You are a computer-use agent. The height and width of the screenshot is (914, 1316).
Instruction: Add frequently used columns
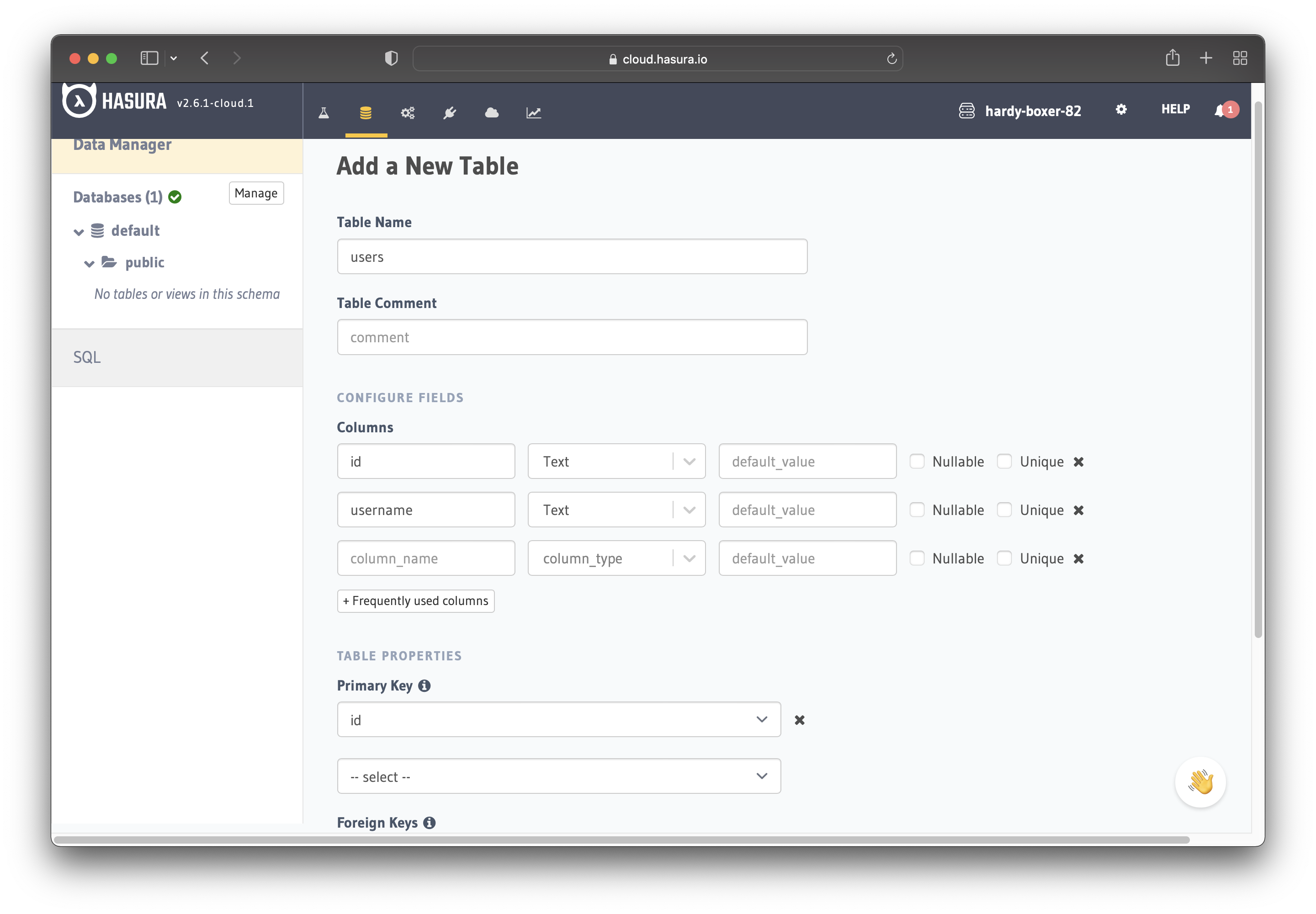(416, 601)
